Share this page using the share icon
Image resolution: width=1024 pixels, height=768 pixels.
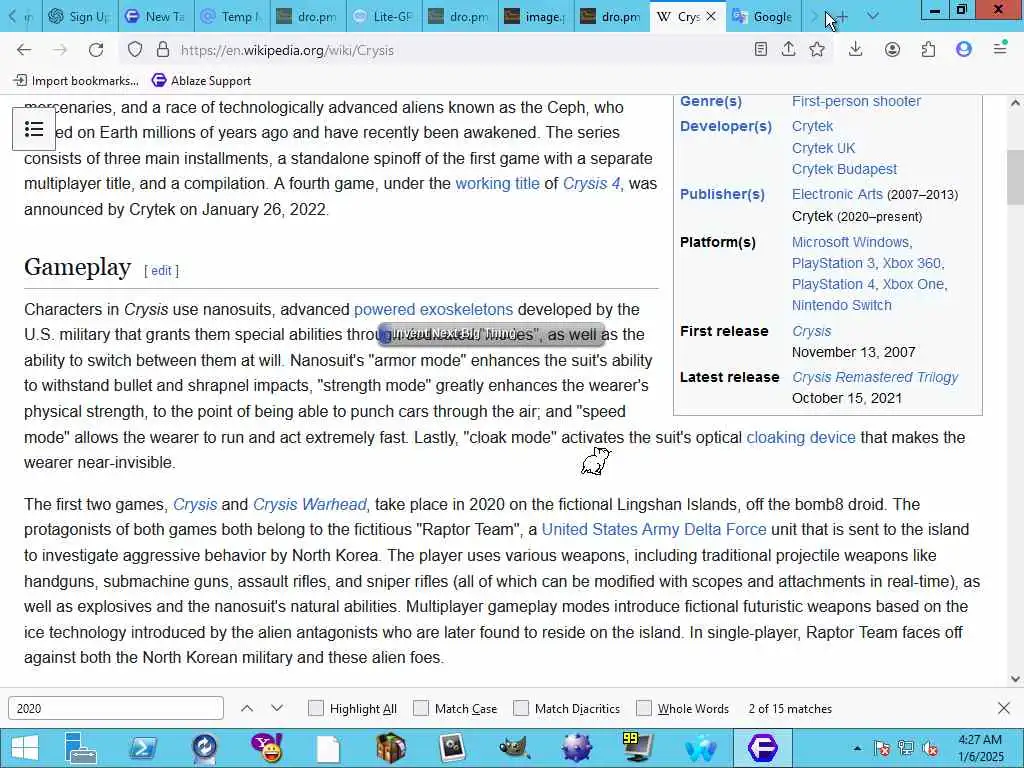pos(789,50)
